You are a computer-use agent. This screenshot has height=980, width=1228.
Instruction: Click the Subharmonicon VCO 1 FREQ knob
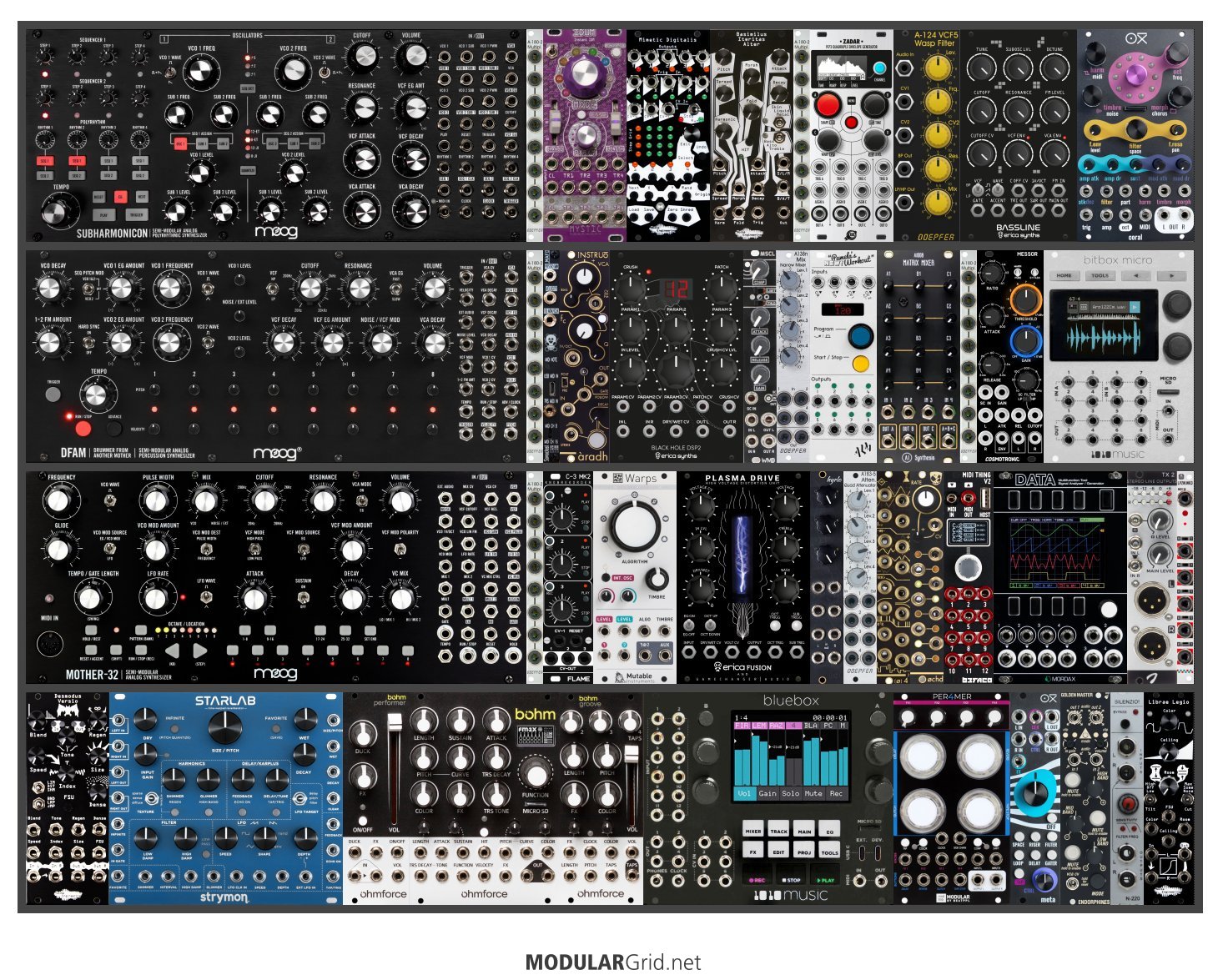[200, 71]
